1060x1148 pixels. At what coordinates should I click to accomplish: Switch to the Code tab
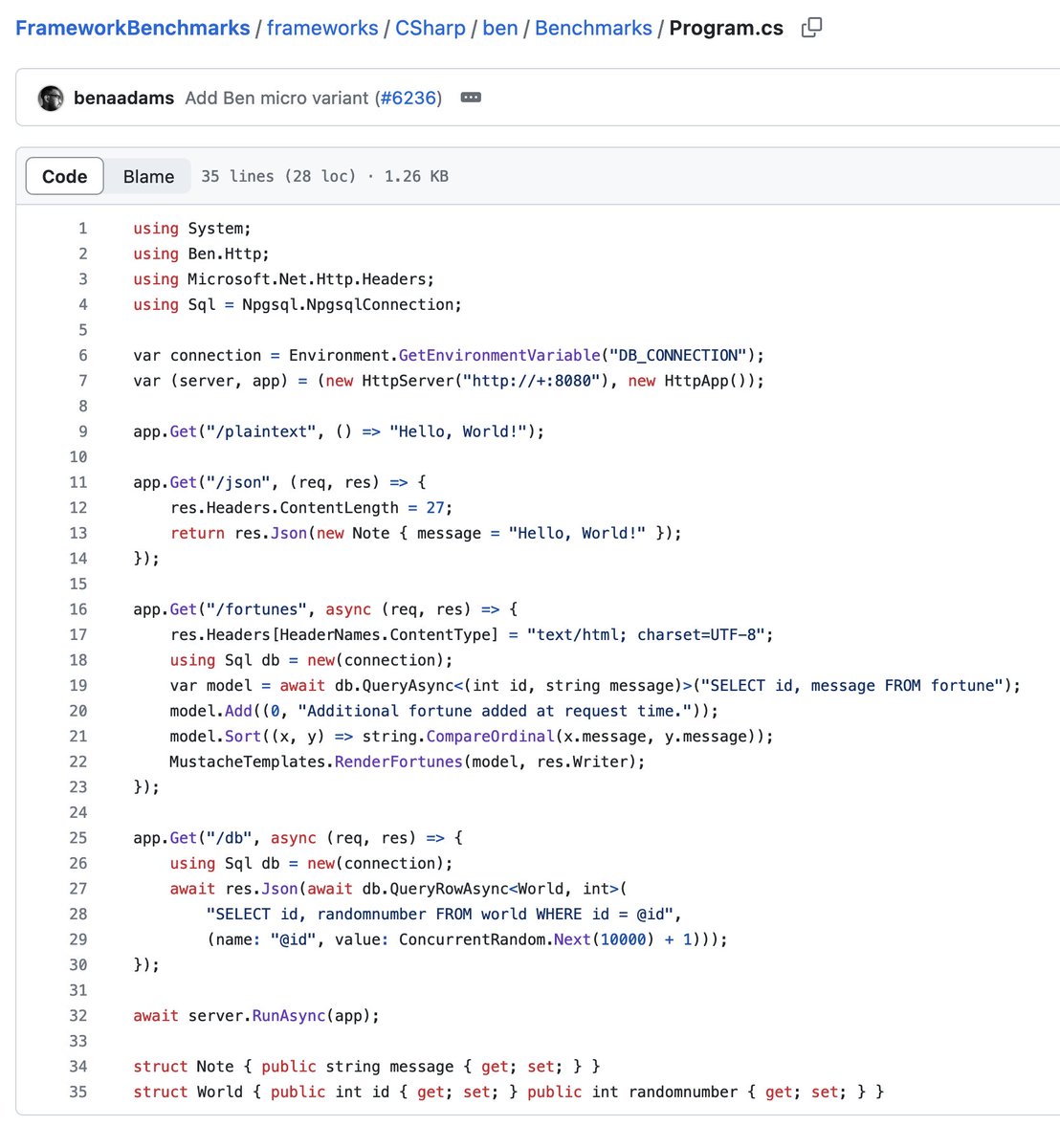[x=65, y=176]
